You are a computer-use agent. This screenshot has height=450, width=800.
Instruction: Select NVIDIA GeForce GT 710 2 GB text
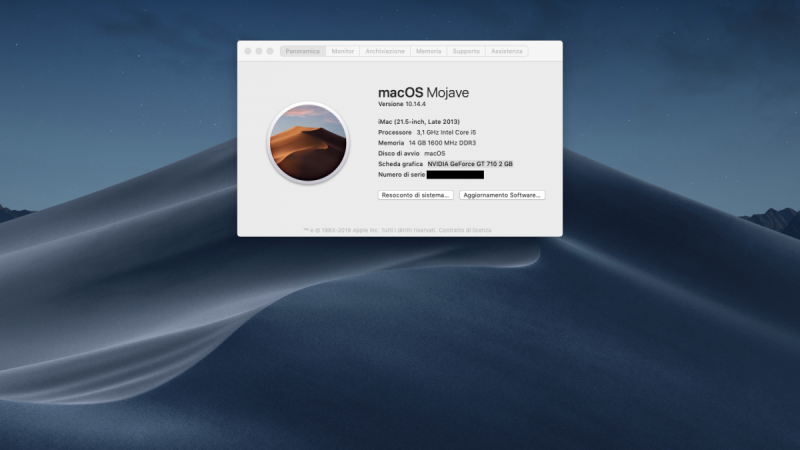470,164
